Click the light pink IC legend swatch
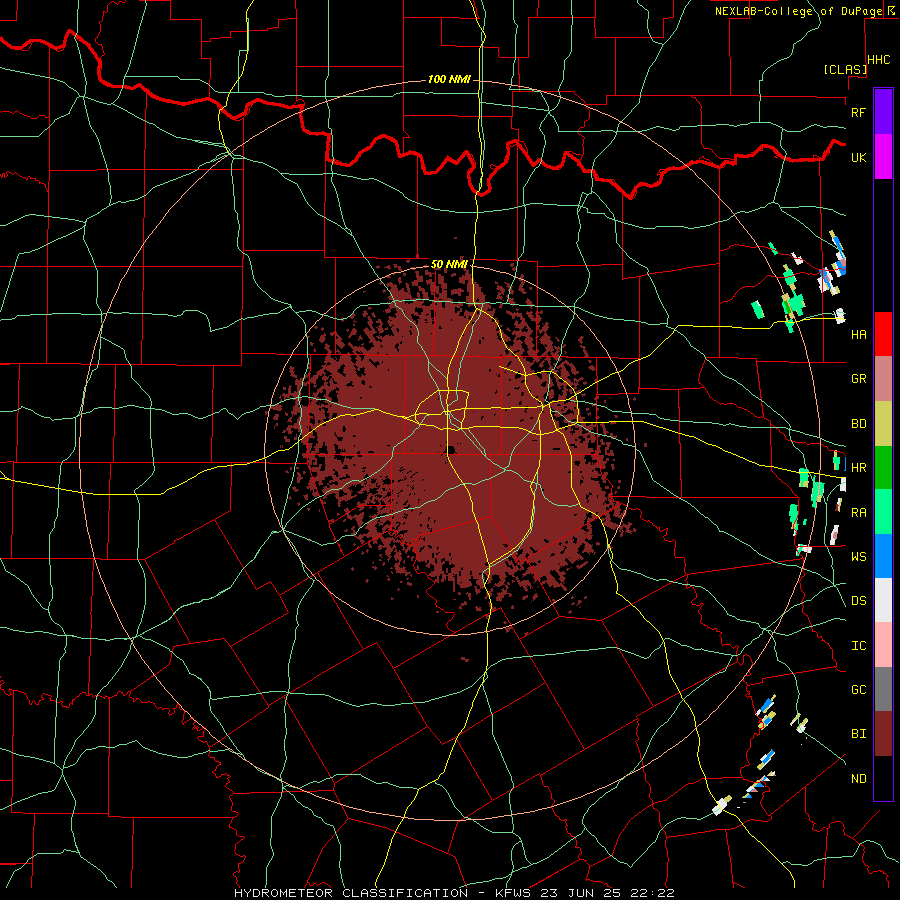900x900 pixels. coord(883,645)
